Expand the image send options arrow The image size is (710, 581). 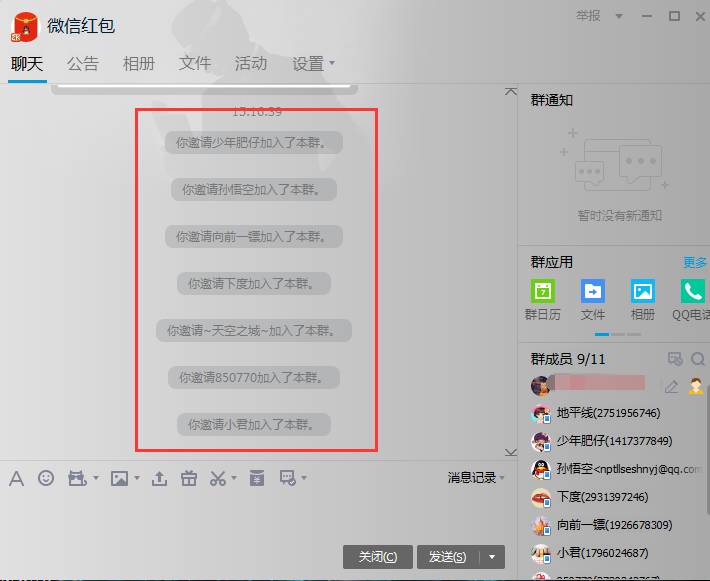(x=136, y=478)
